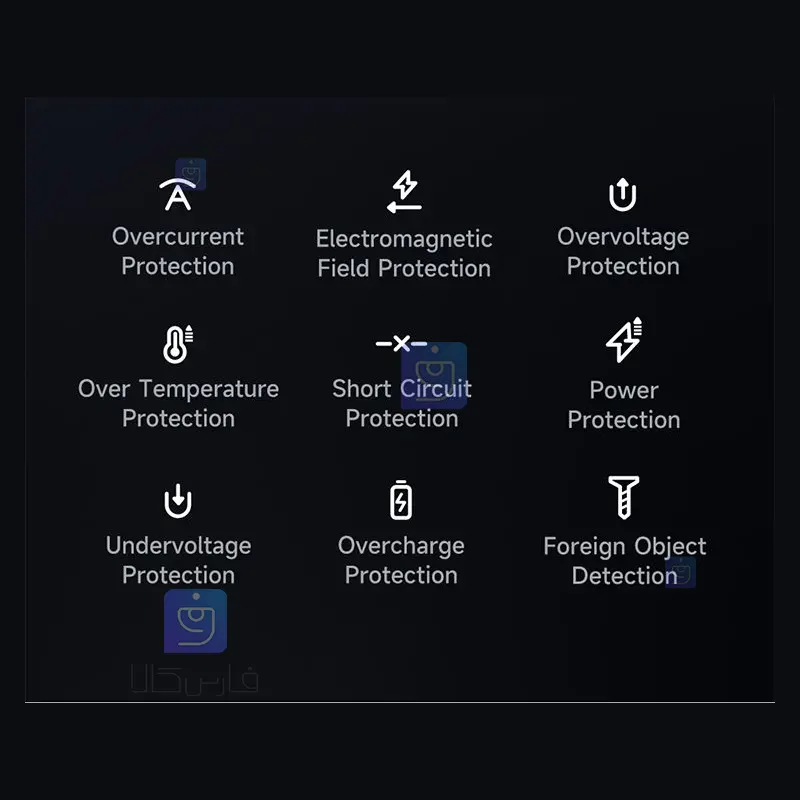The height and width of the screenshot is (800, 800).
Task: Click the Overcharge Protection battery icon
Action: point(401,500)
